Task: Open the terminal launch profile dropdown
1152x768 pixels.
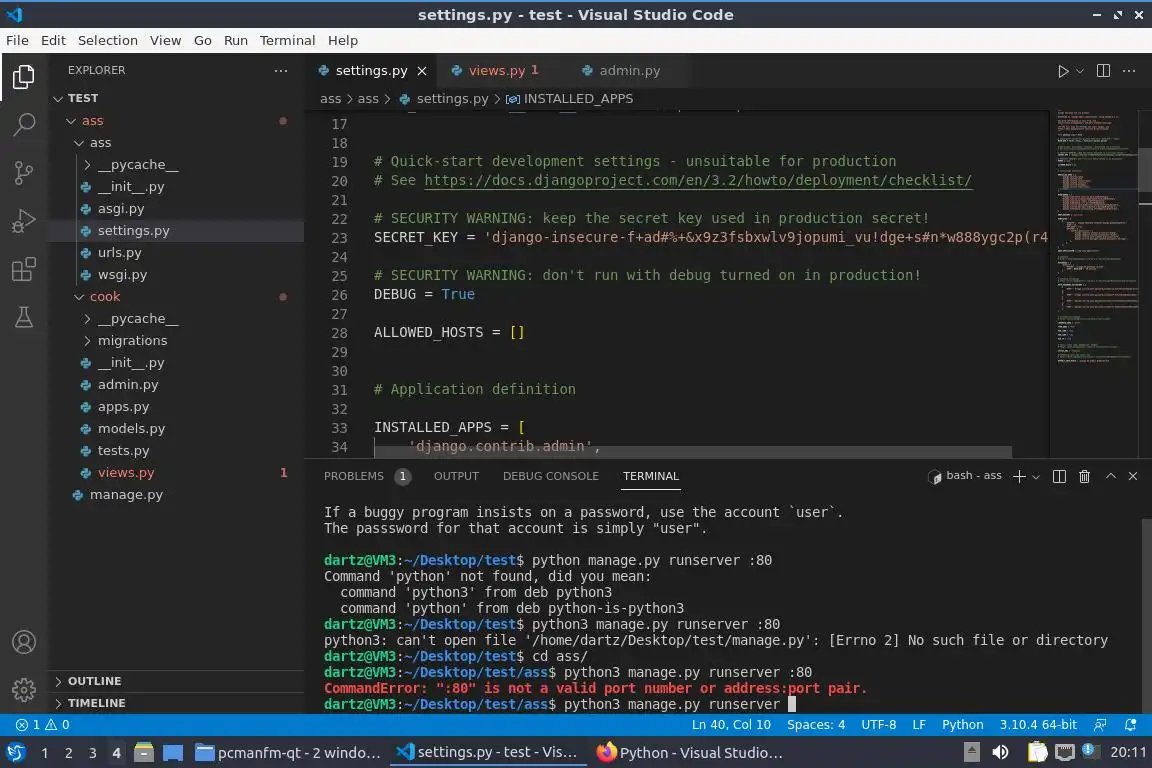Action: tap(1036, 476)
